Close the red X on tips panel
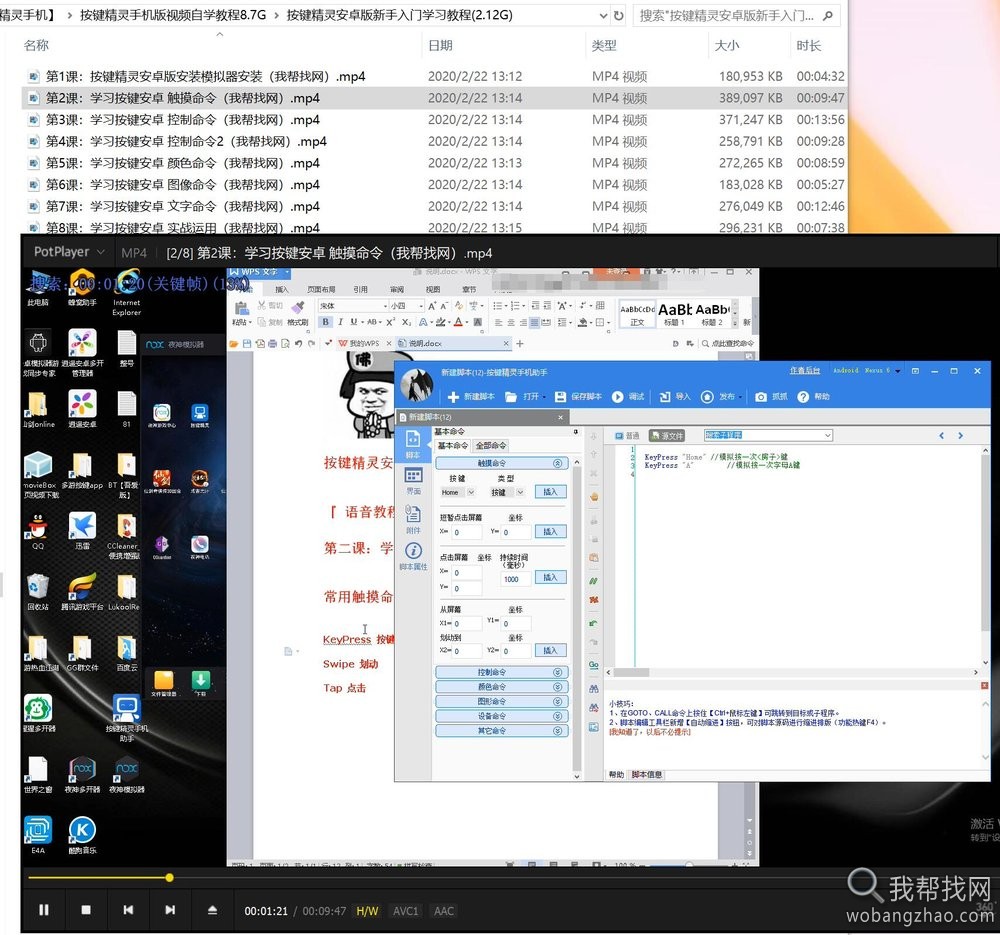Image resolution: width=1000 pixels, height=935 pixels. coord(985,685)
